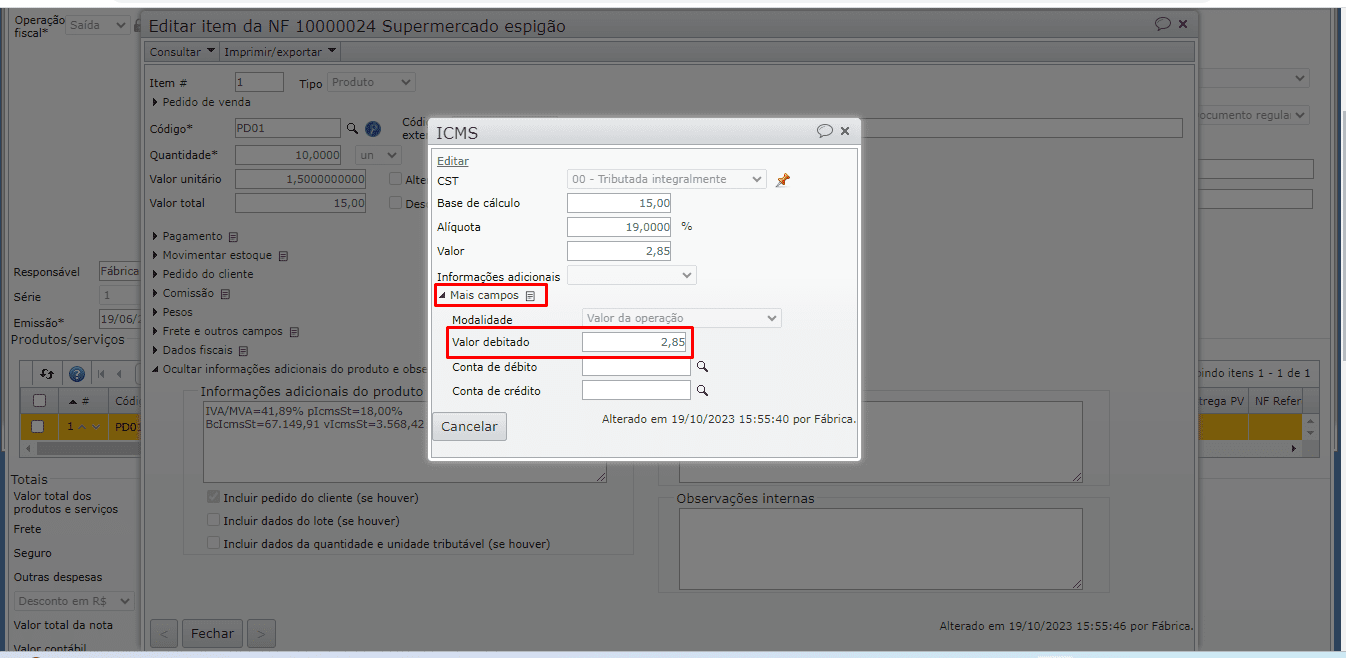Open the Consultar menu
The image size is (1346, 658).
(x=182, y=51)
